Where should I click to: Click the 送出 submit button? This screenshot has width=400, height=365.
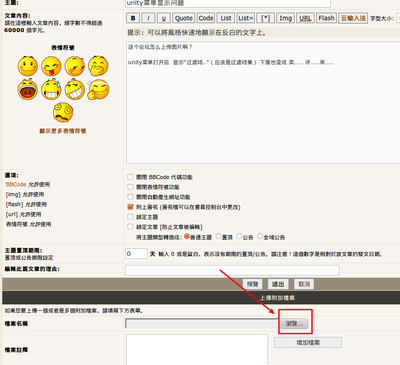click(278, 284)
